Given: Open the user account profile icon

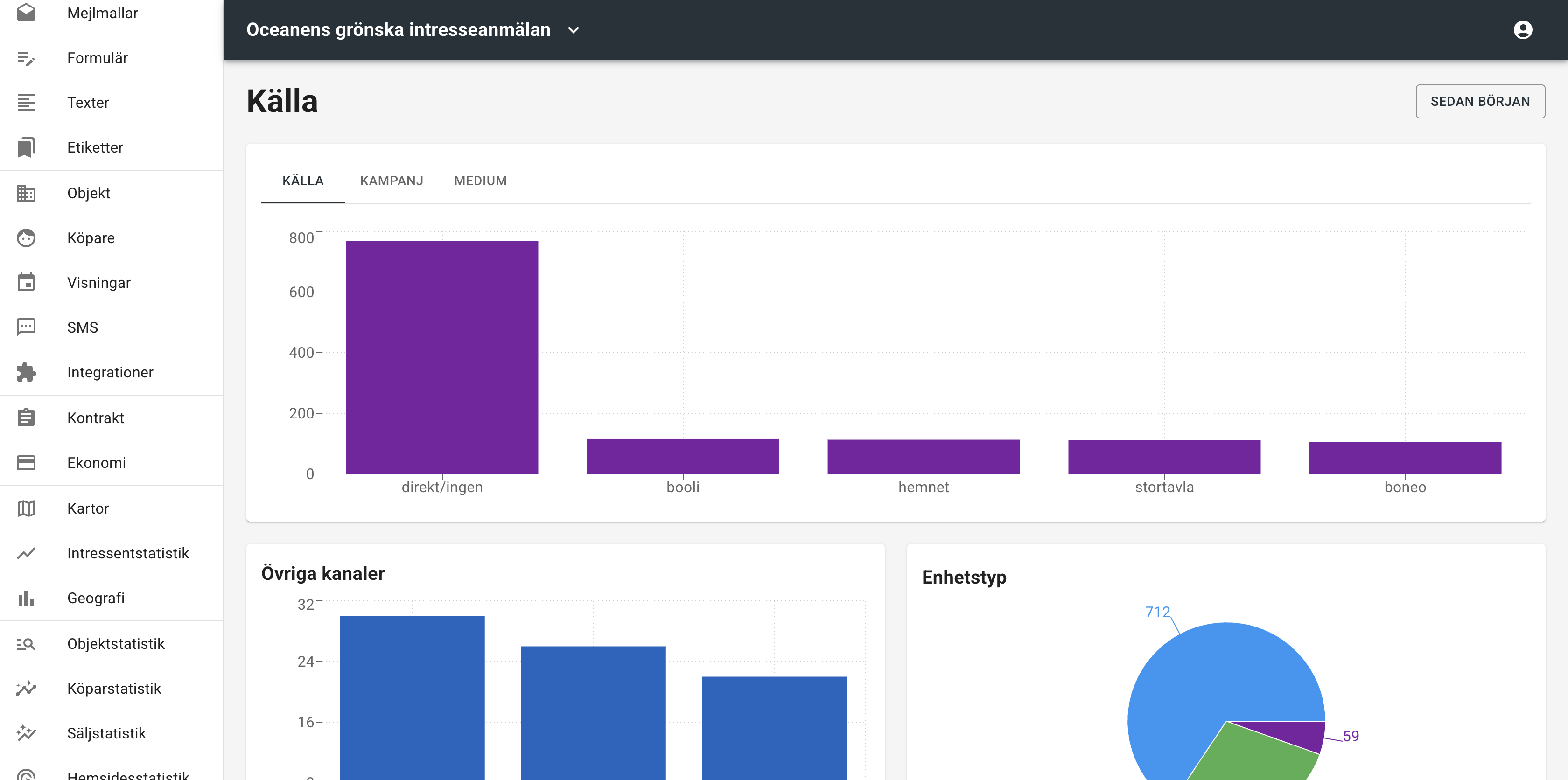Looking at the screenshot, I should click(1522, 30).
